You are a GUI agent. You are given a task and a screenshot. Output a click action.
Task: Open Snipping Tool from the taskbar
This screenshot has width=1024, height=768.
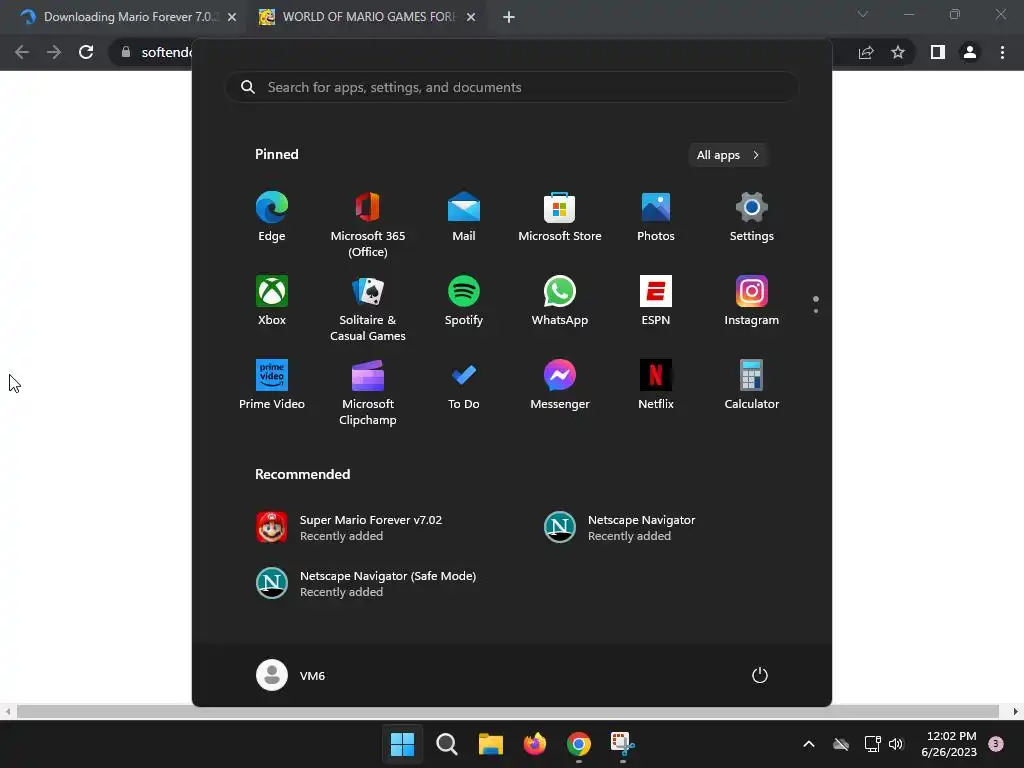pyautogui.click(x=622, y=744)
